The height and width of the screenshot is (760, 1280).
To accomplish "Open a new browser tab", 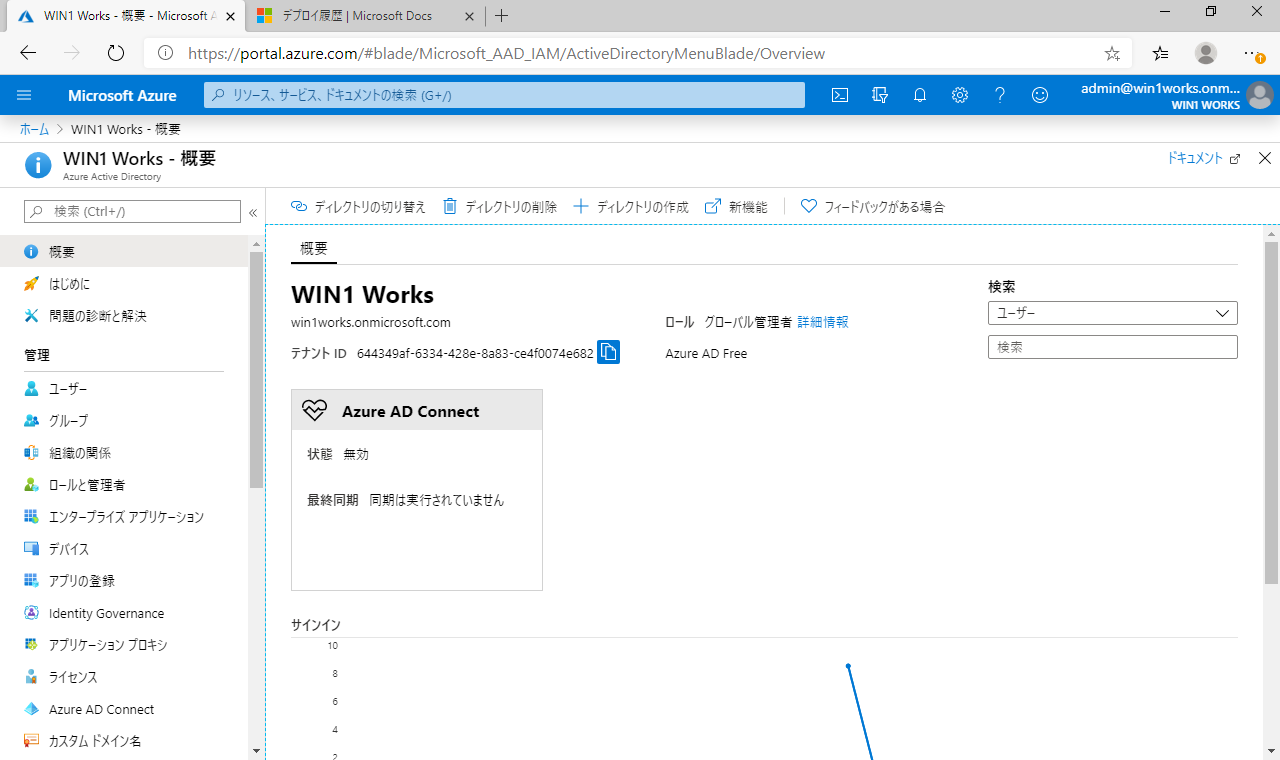I will pyautogui.click(x=502, y=16).
